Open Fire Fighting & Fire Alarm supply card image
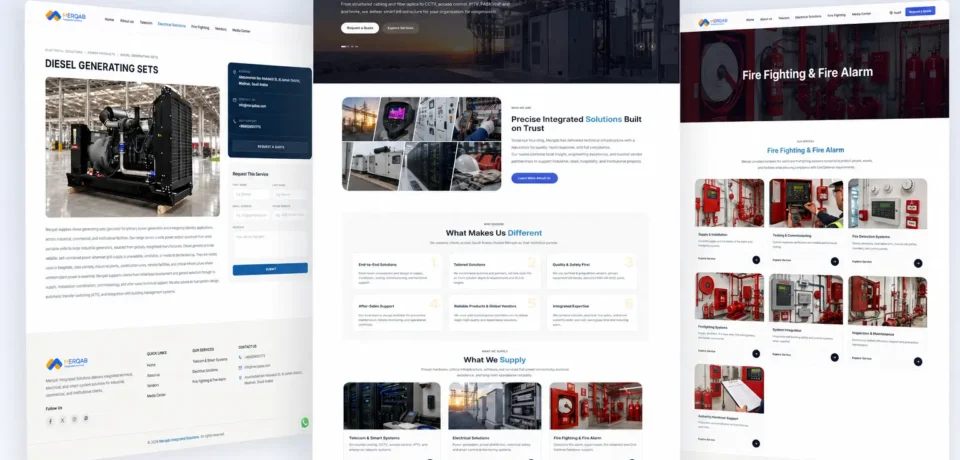 tap(596, 405)
